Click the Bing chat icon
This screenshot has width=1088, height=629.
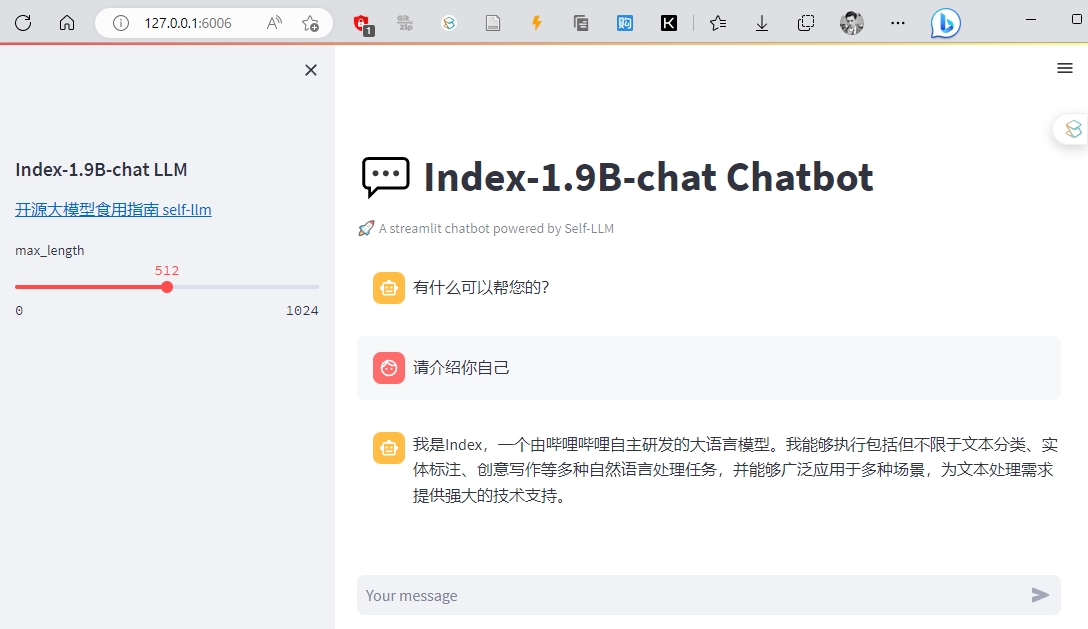pyautogui.click(x=945, y=22)
